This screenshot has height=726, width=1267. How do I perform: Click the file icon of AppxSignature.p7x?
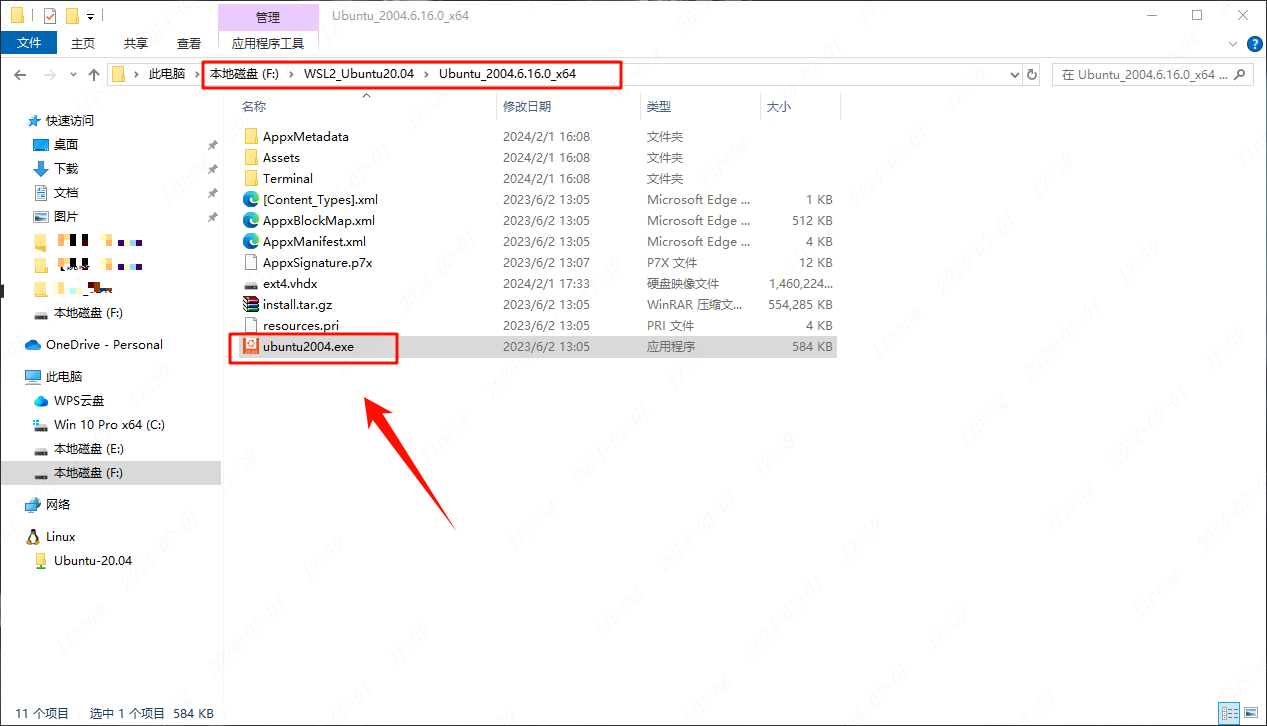251,262
